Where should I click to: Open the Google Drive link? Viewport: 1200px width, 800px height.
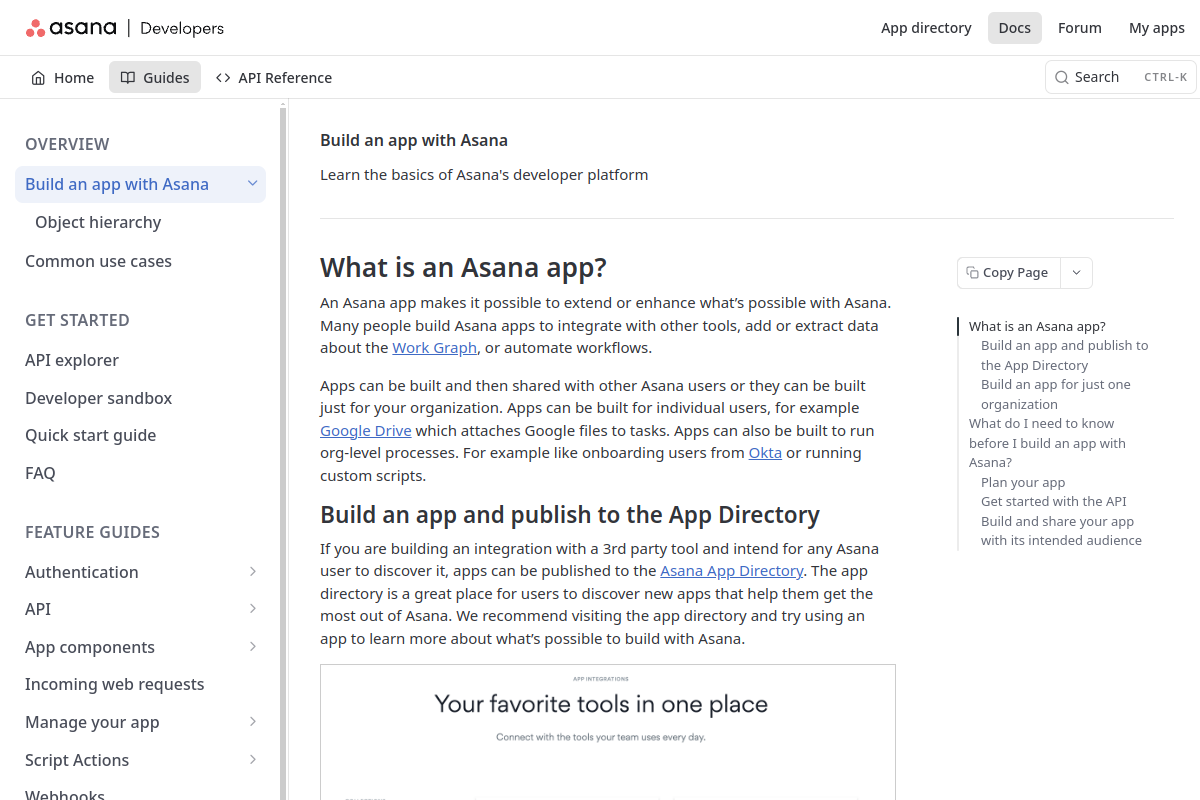click(366, 431)
